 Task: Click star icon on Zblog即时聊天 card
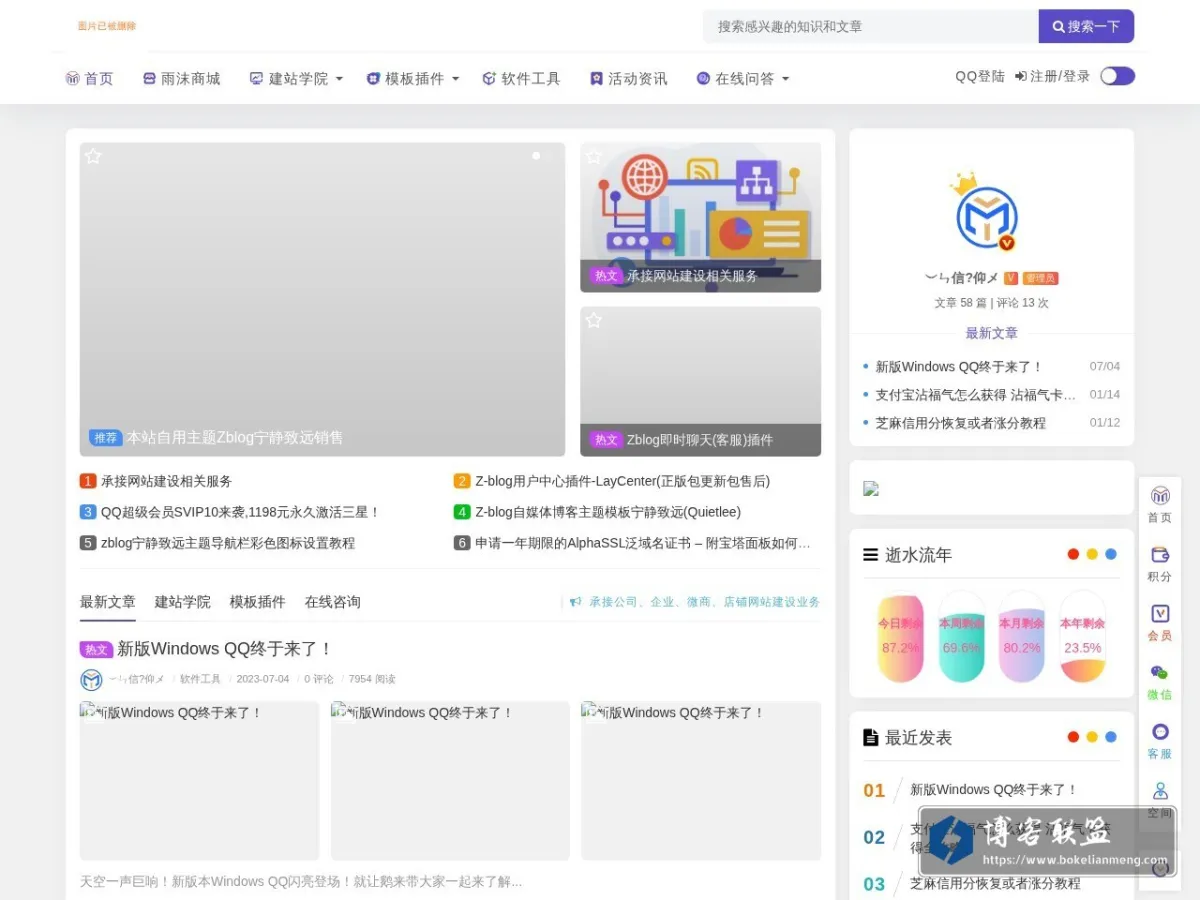coord(594,320)
